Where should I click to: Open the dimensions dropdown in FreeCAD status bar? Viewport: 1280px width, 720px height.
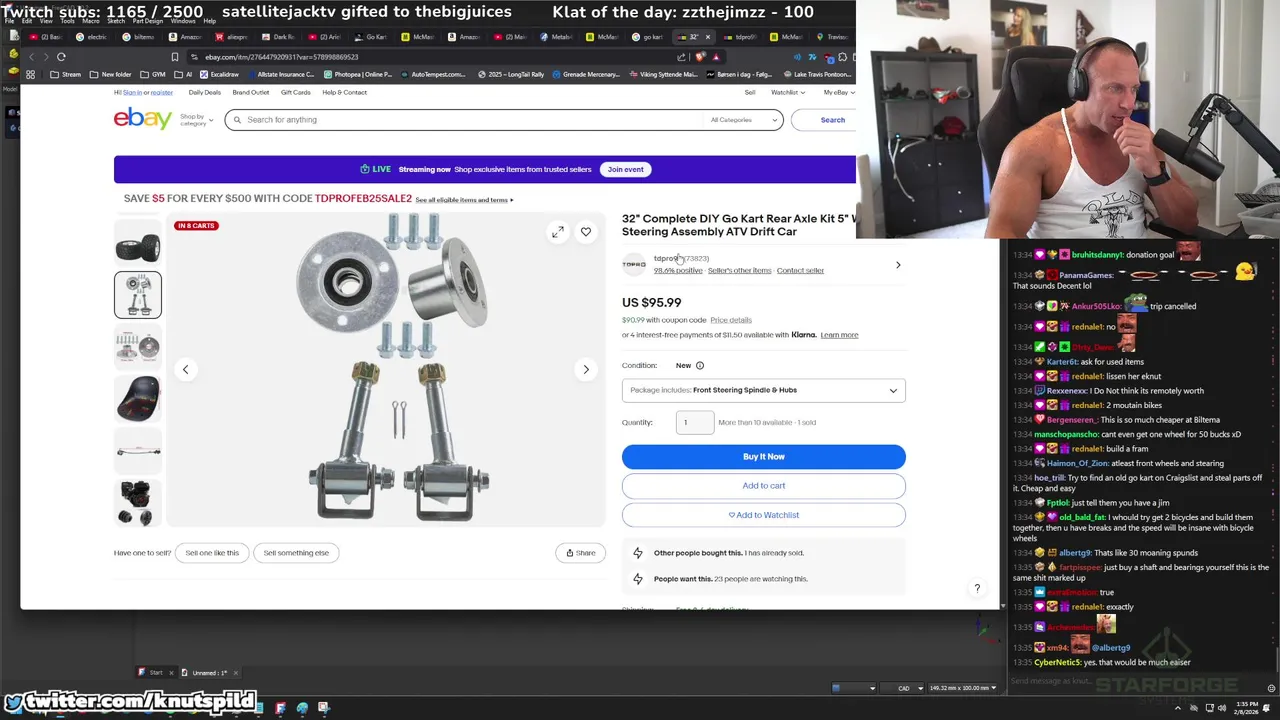tap(962, 688)
